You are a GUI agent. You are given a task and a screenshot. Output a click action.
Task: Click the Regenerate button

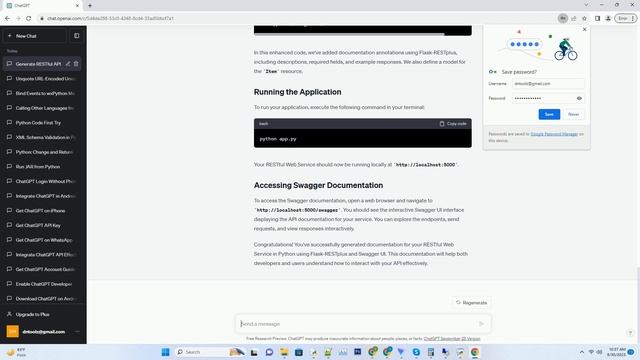point(471,303)
